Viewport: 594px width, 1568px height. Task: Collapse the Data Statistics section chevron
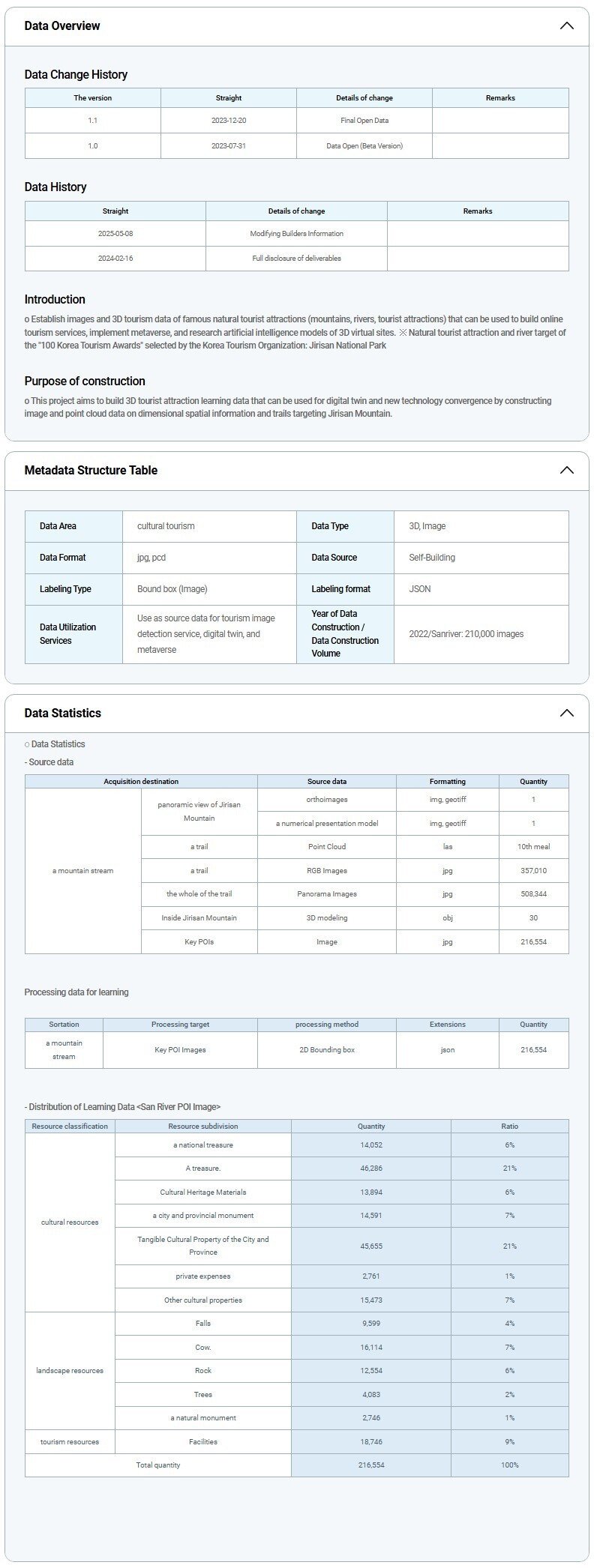[566, 713]
